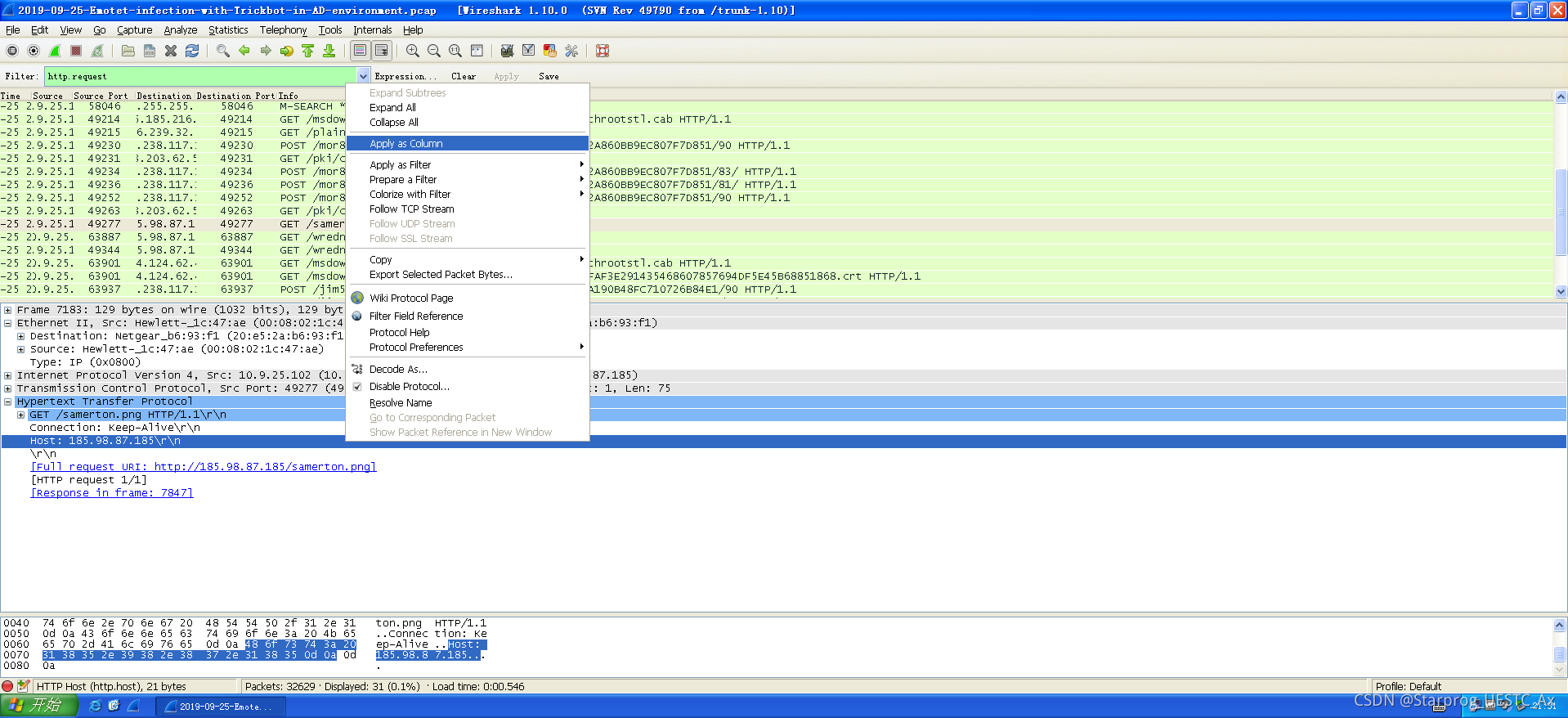Click Windows Start button in taskbar
Screen dimensions: 1568x718
click(38, 706)
